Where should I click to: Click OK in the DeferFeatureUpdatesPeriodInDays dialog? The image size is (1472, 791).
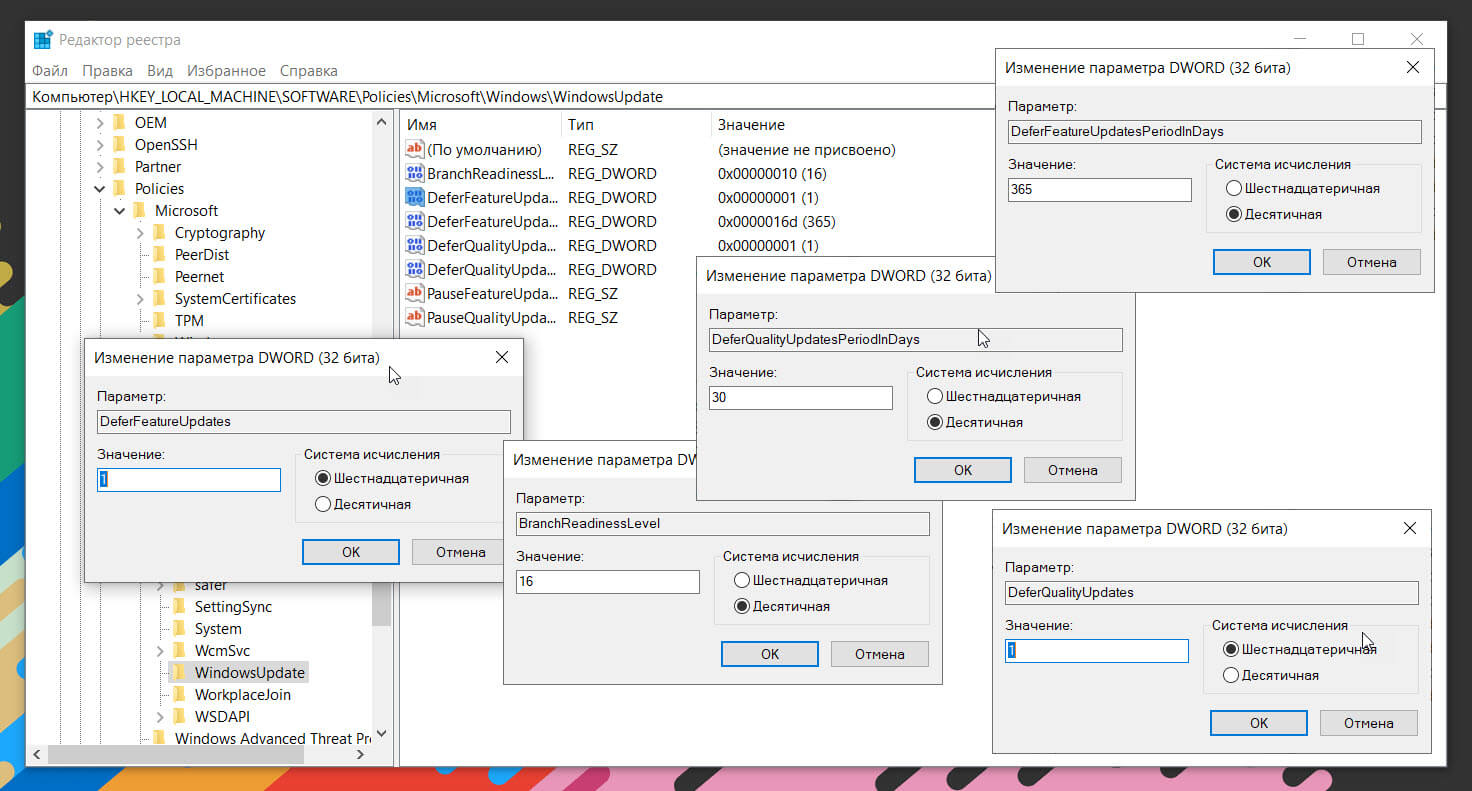coord(1262,262)
